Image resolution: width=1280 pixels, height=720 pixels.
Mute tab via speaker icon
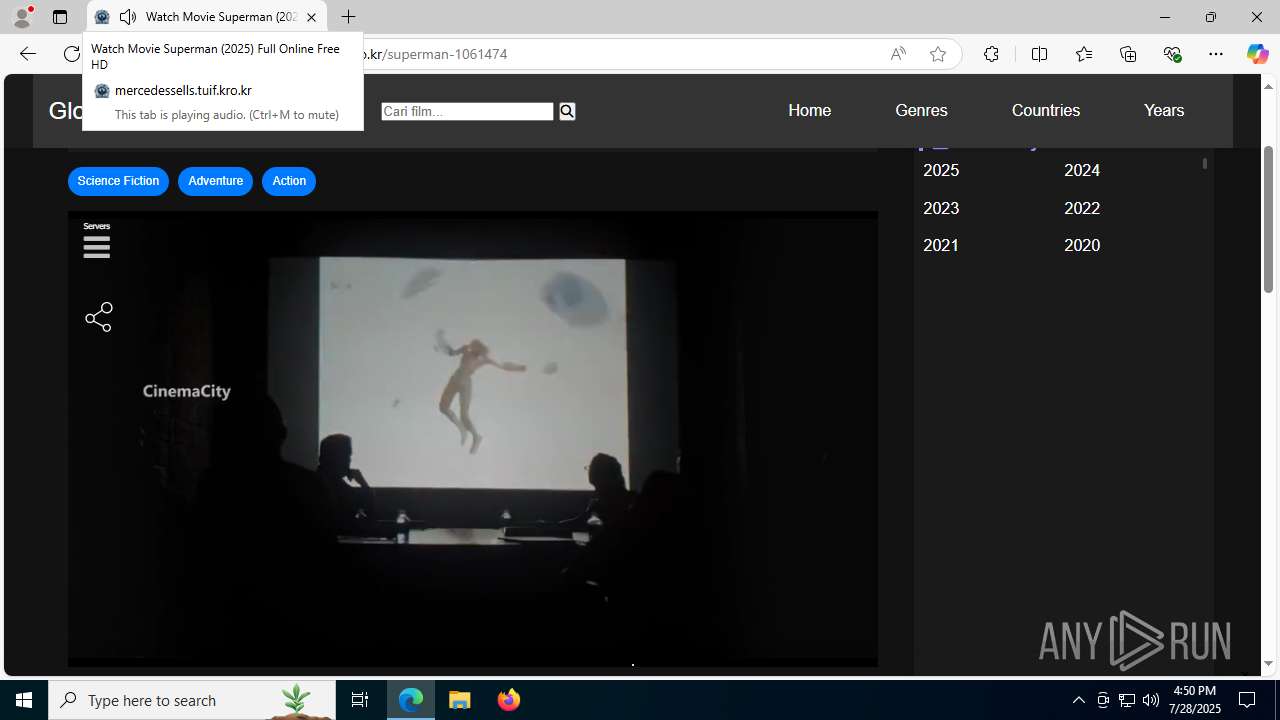(x=128, y=17)
